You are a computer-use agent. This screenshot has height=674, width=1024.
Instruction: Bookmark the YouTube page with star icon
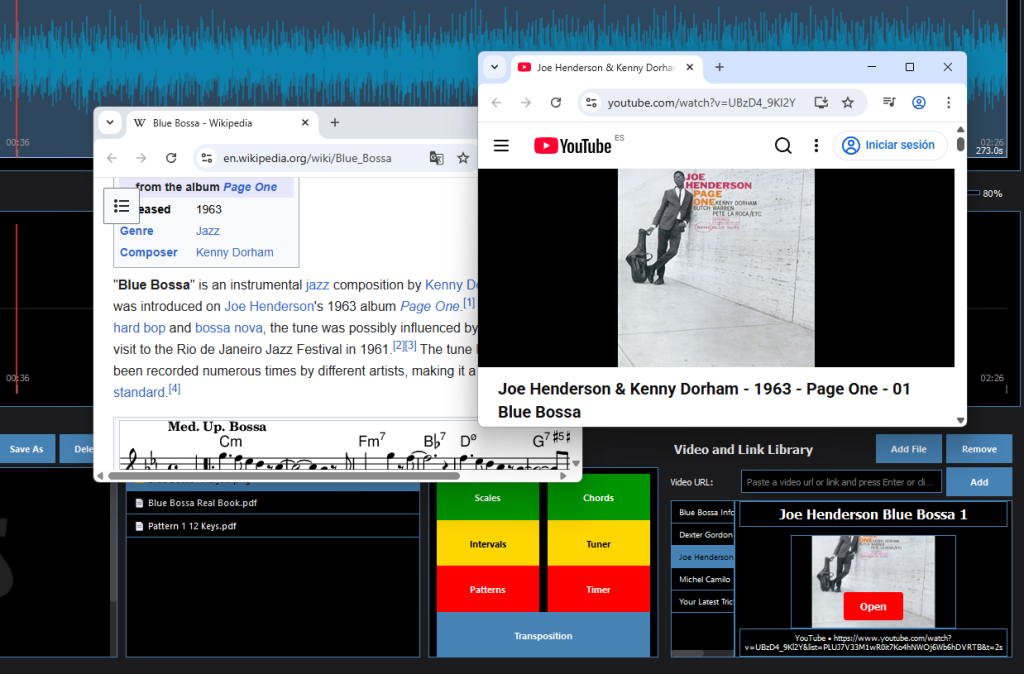point(848,103)
